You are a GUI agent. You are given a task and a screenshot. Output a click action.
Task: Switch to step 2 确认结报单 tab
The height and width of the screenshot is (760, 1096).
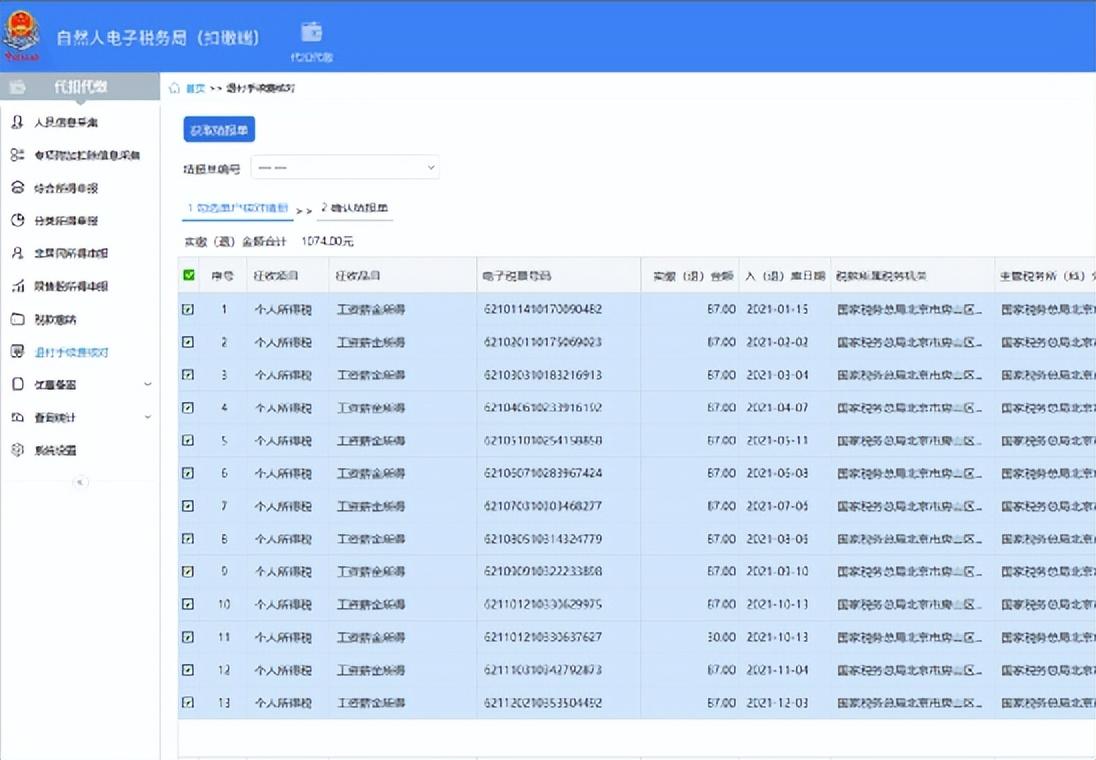(x=354, y=208)
